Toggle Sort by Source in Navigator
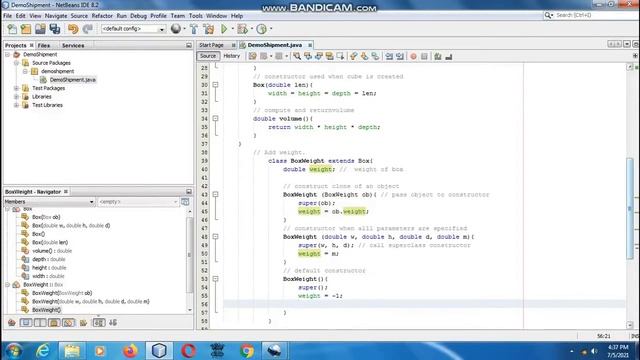This screenshot has height=360, width=640. (113, 323)
